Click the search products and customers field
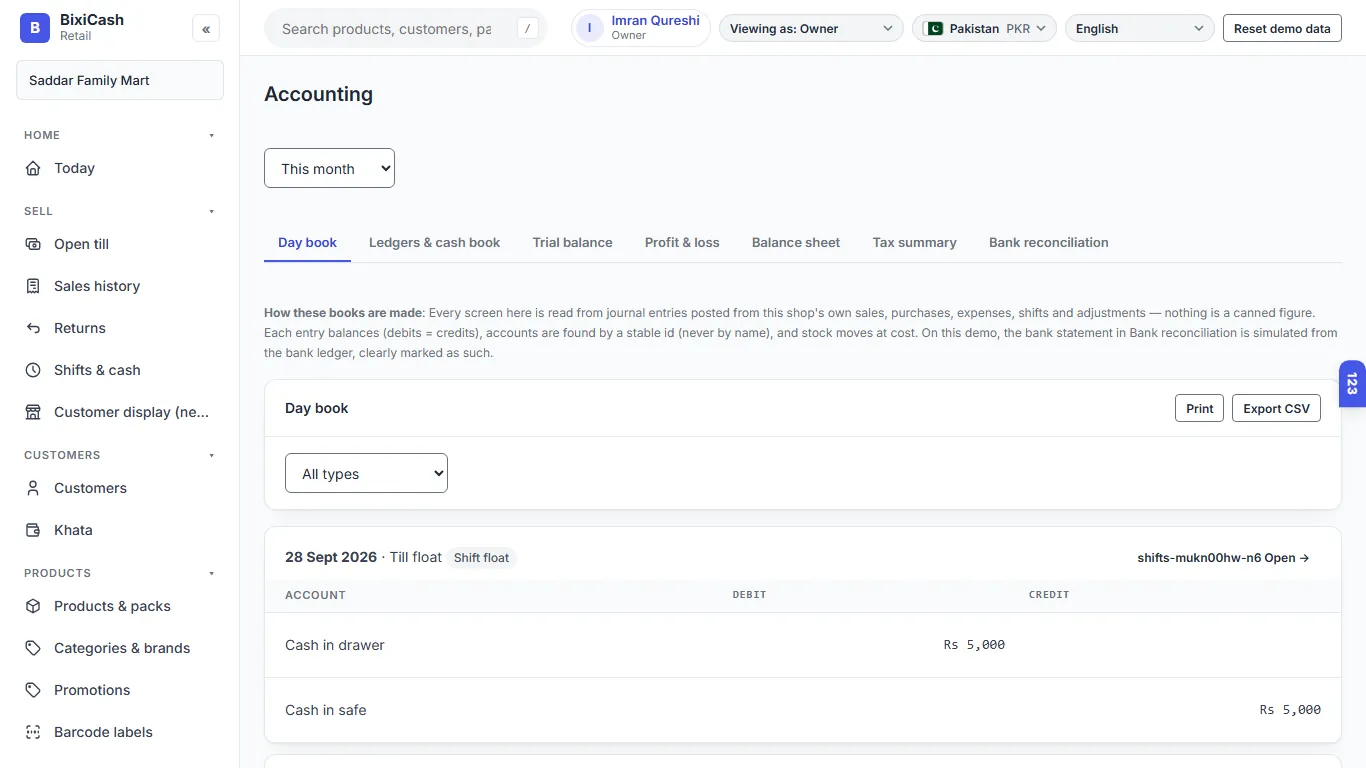Viewport: 1366px width, 768px height. [x=405, y=28]
